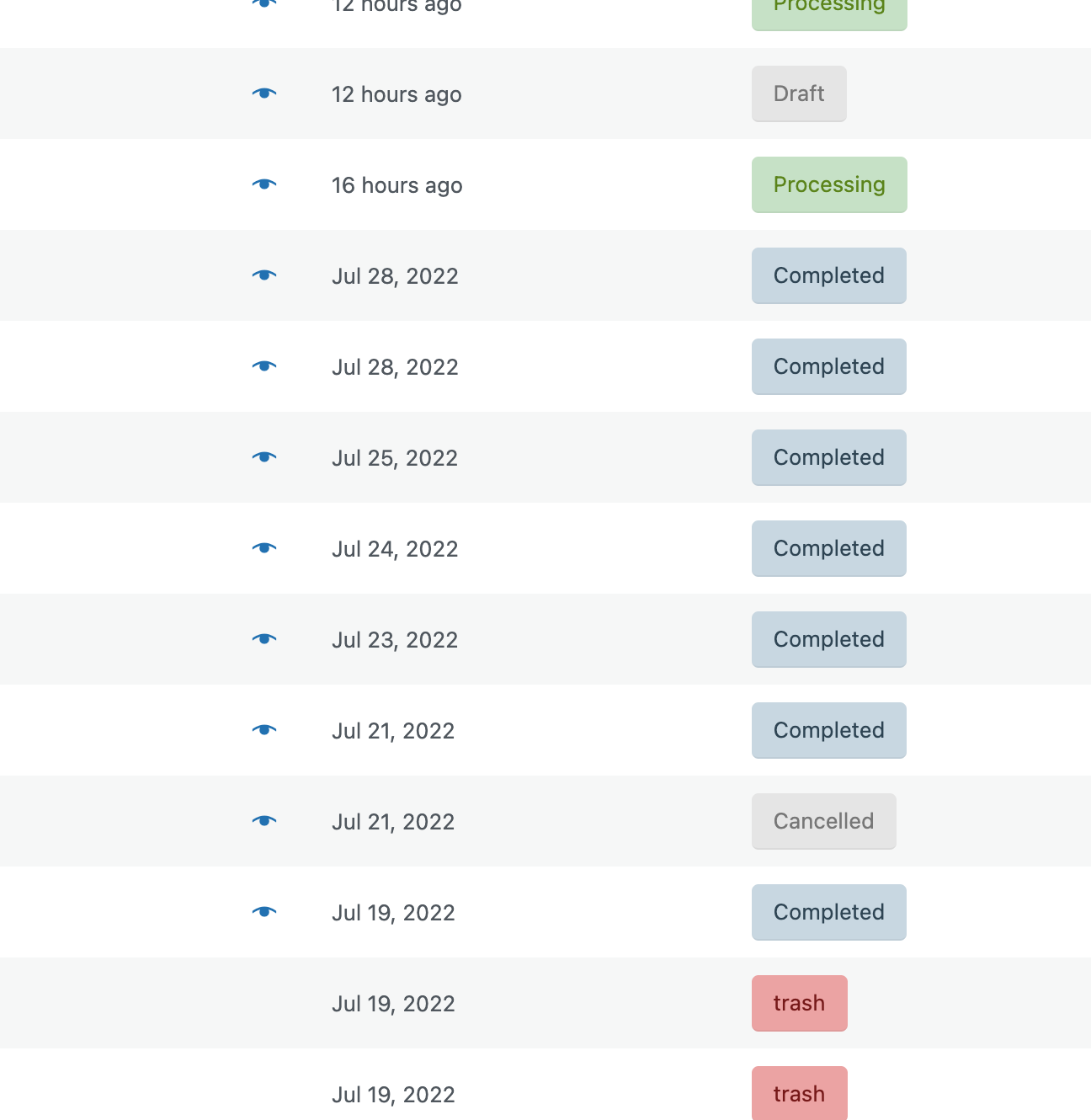Viewport: 1091px width, 1120px height.
Task: Click the preview eye icon for the Draft entry
Action: (x=264, y=93)
